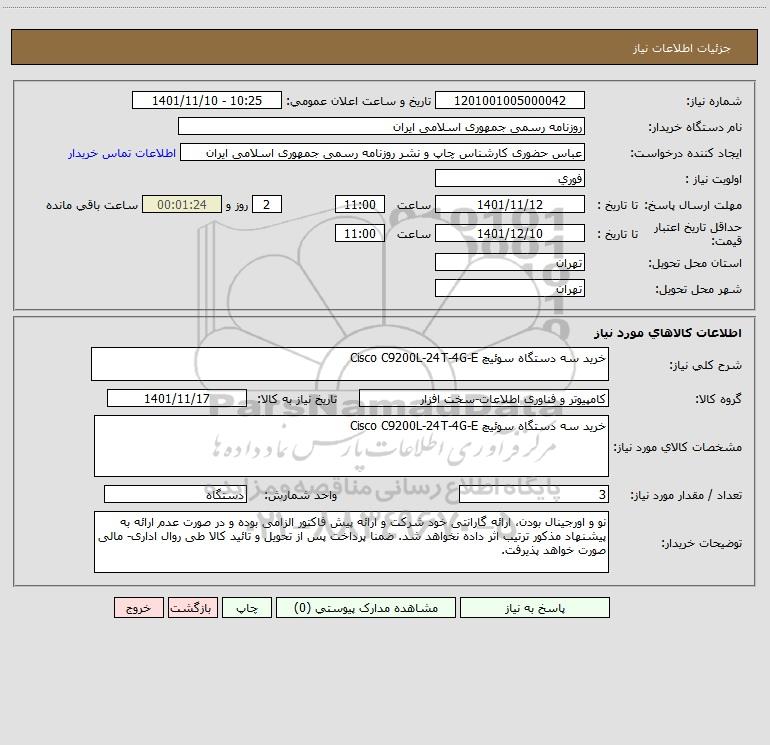Click the goods specifications text area

click(x=351, y=446)
